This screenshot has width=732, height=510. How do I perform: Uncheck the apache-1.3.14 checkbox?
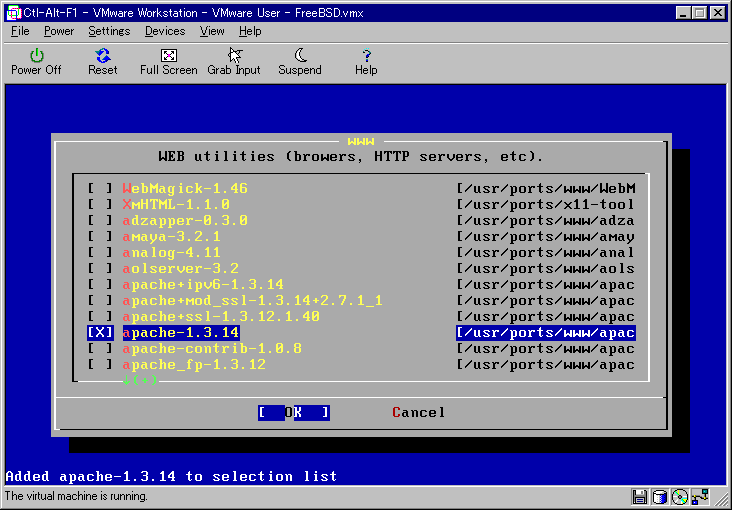pos(100,333)
